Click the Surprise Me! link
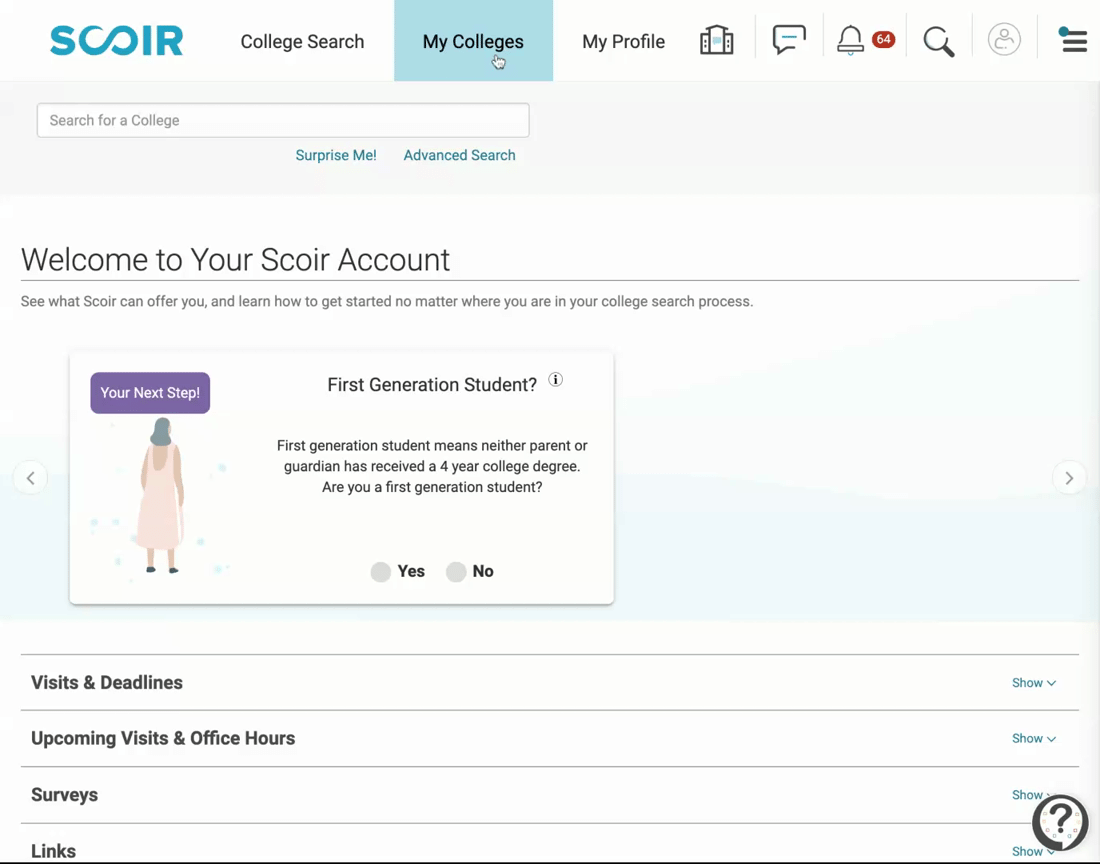This screenshot has height=864, width=1100. [x=335, y=155]
